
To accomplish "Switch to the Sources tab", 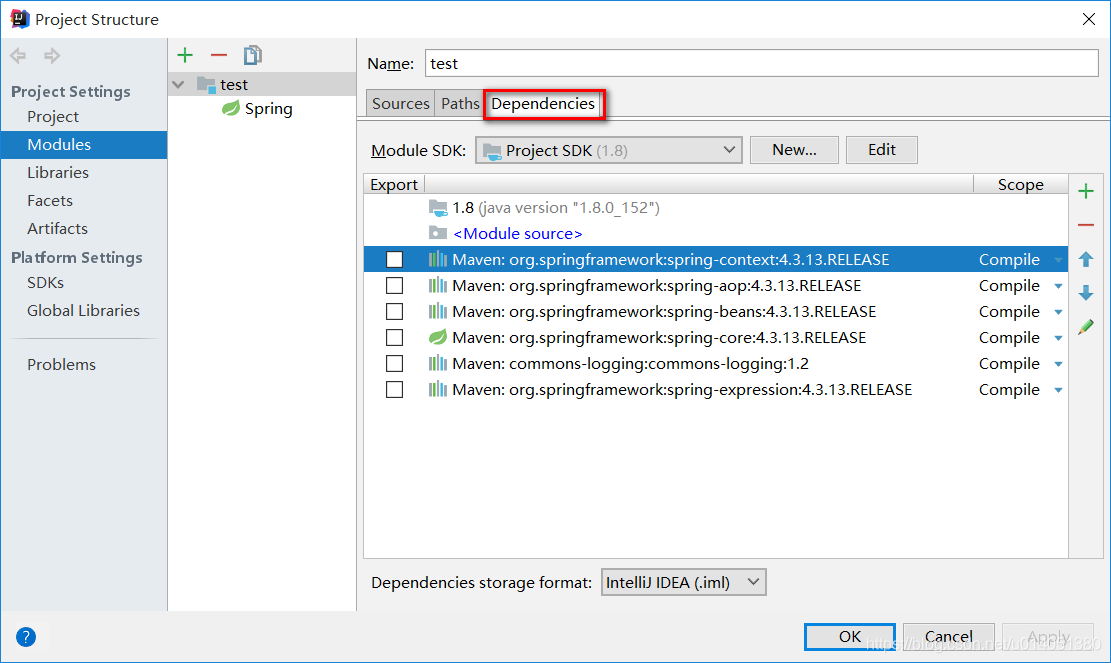I will pyautogui.click(x=400, y=103).
